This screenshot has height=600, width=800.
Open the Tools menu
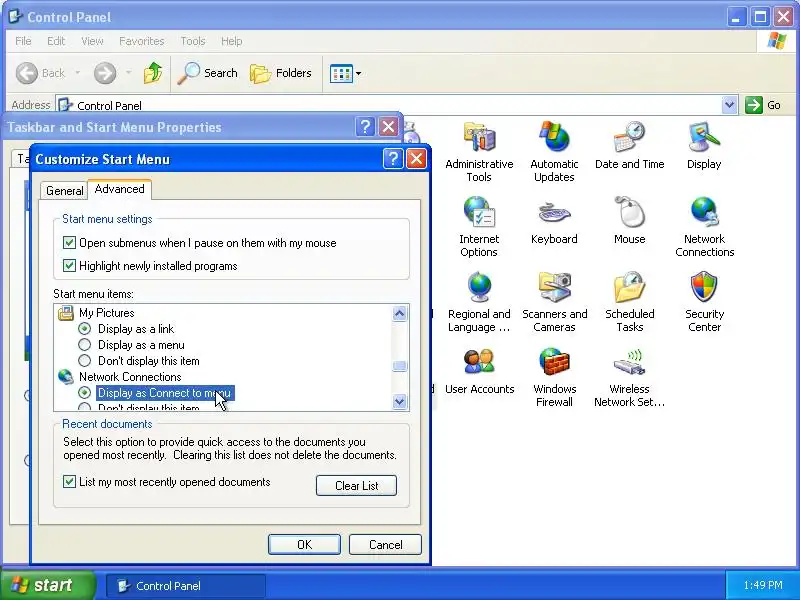[193, 41]
